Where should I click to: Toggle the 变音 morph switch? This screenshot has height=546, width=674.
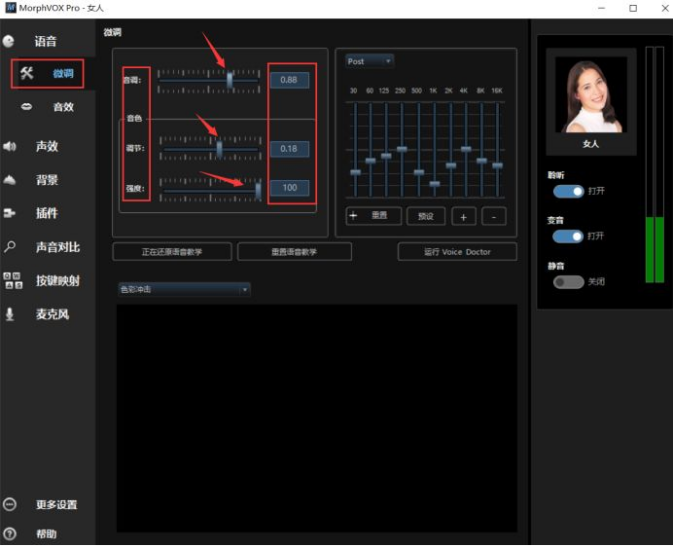click(x=568, y=236)
